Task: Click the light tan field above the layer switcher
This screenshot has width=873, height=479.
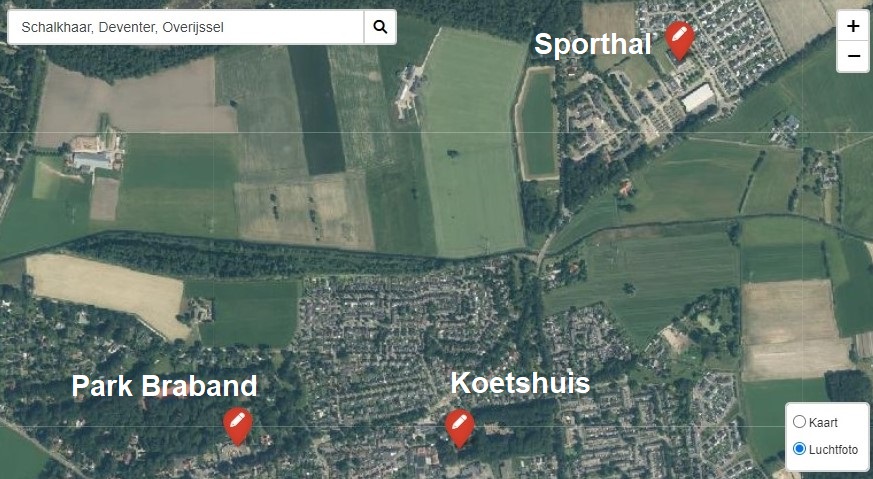Action: [793, 330]
